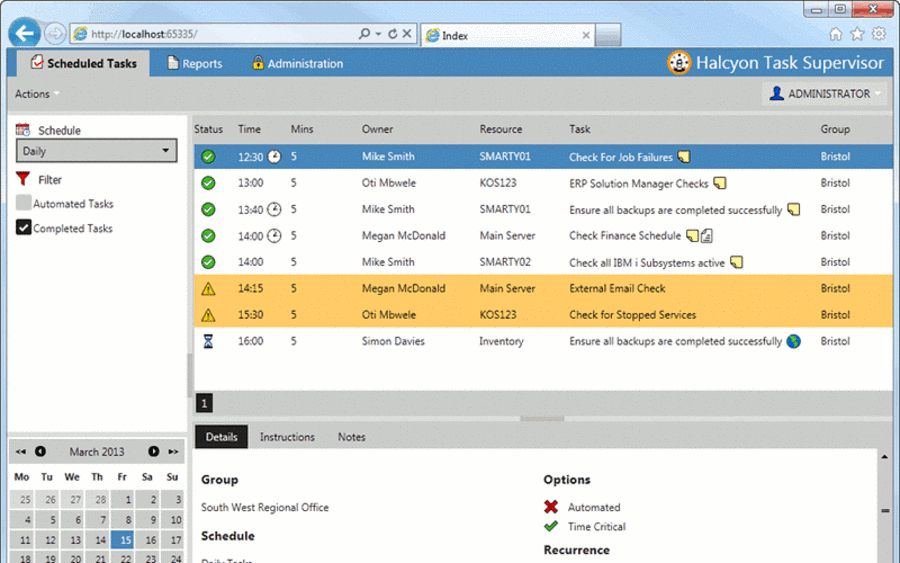This screenshot has width=900, height=563.
Task: Click the March 2013 calendar title
Action: (x=96, y=452)
